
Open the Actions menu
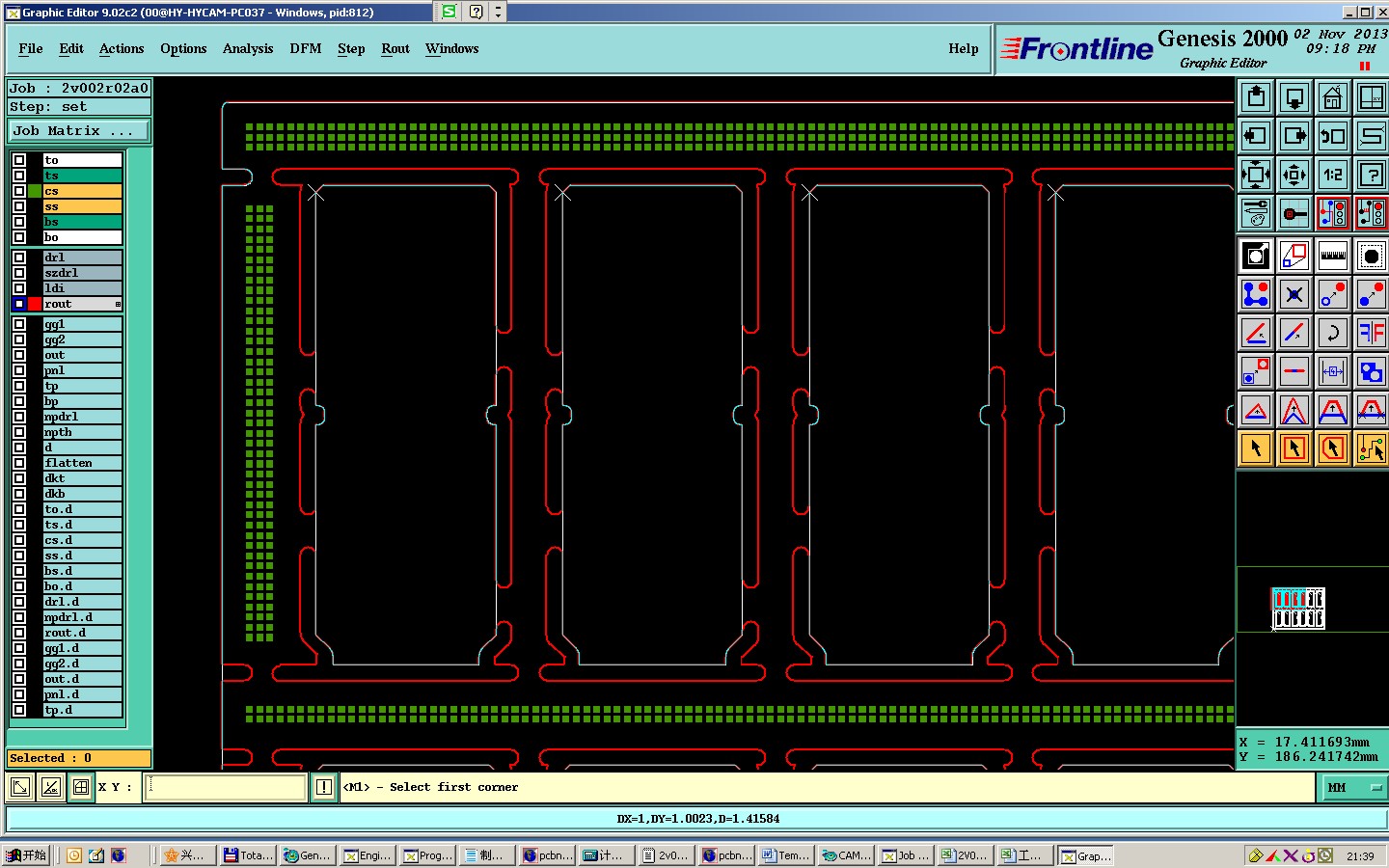click(x=122, y=48)
